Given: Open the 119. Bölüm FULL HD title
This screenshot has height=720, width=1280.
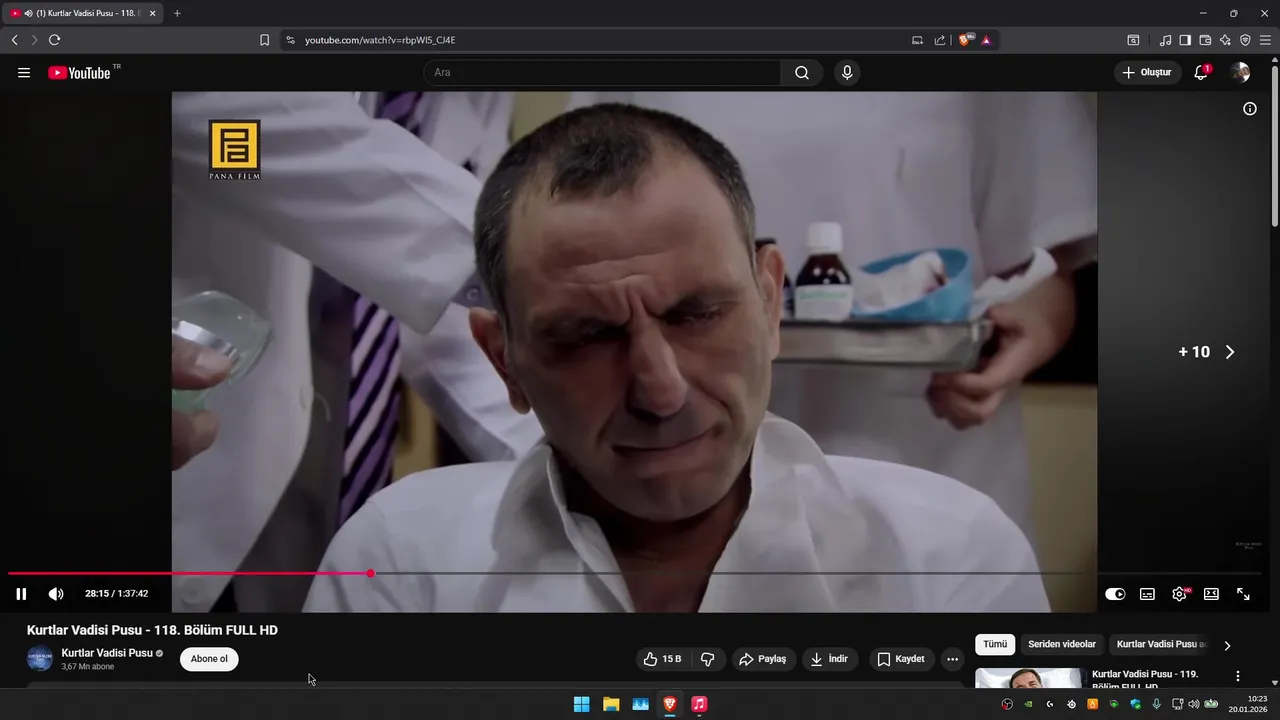Looking at the screenshot, I should click(1144, 680).
